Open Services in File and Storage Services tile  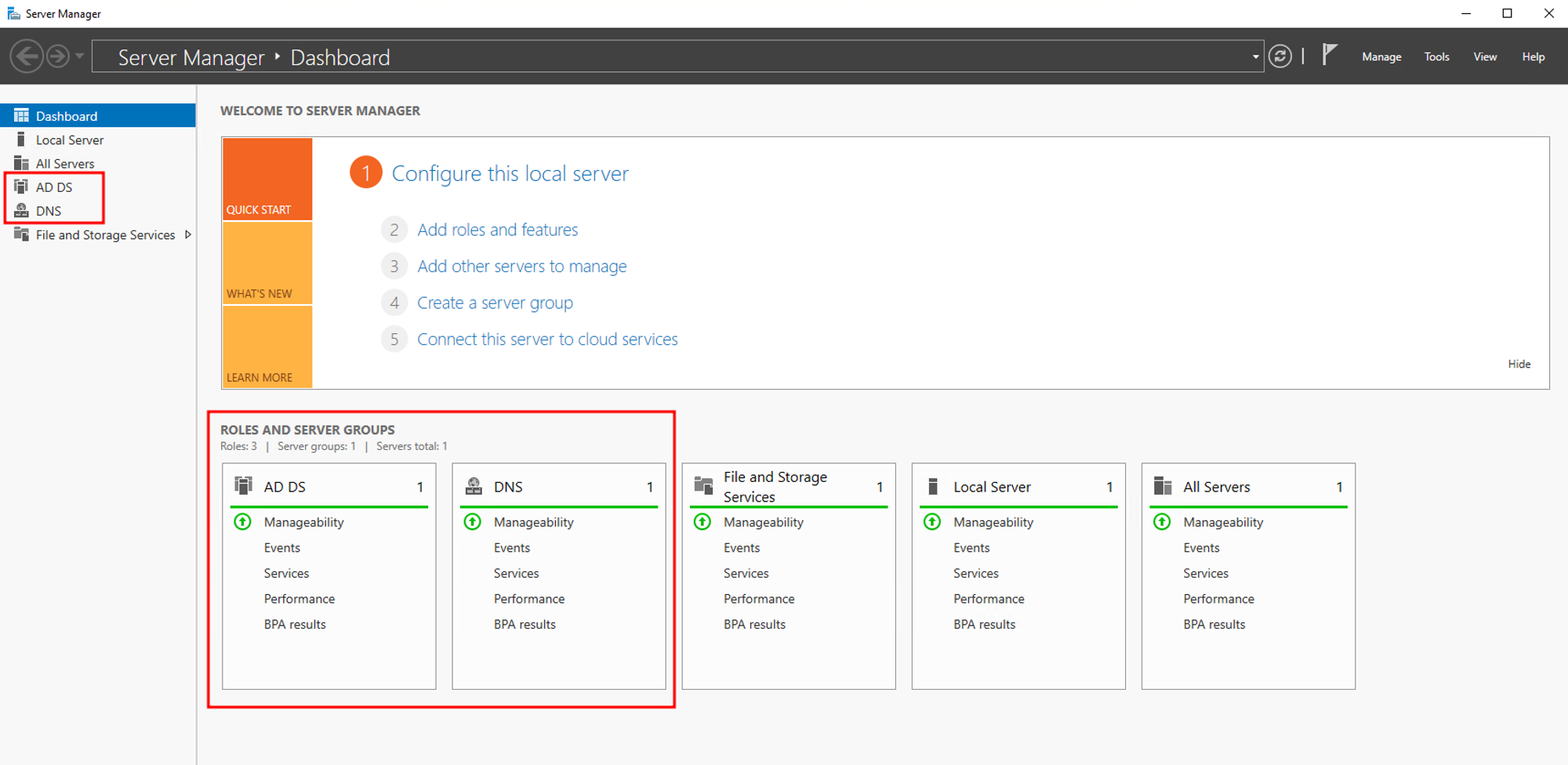tap(746, 573)
